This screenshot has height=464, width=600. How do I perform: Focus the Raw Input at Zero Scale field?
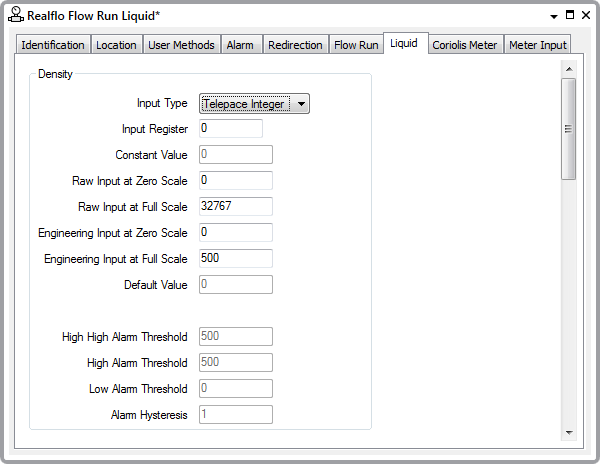point(236,181)
